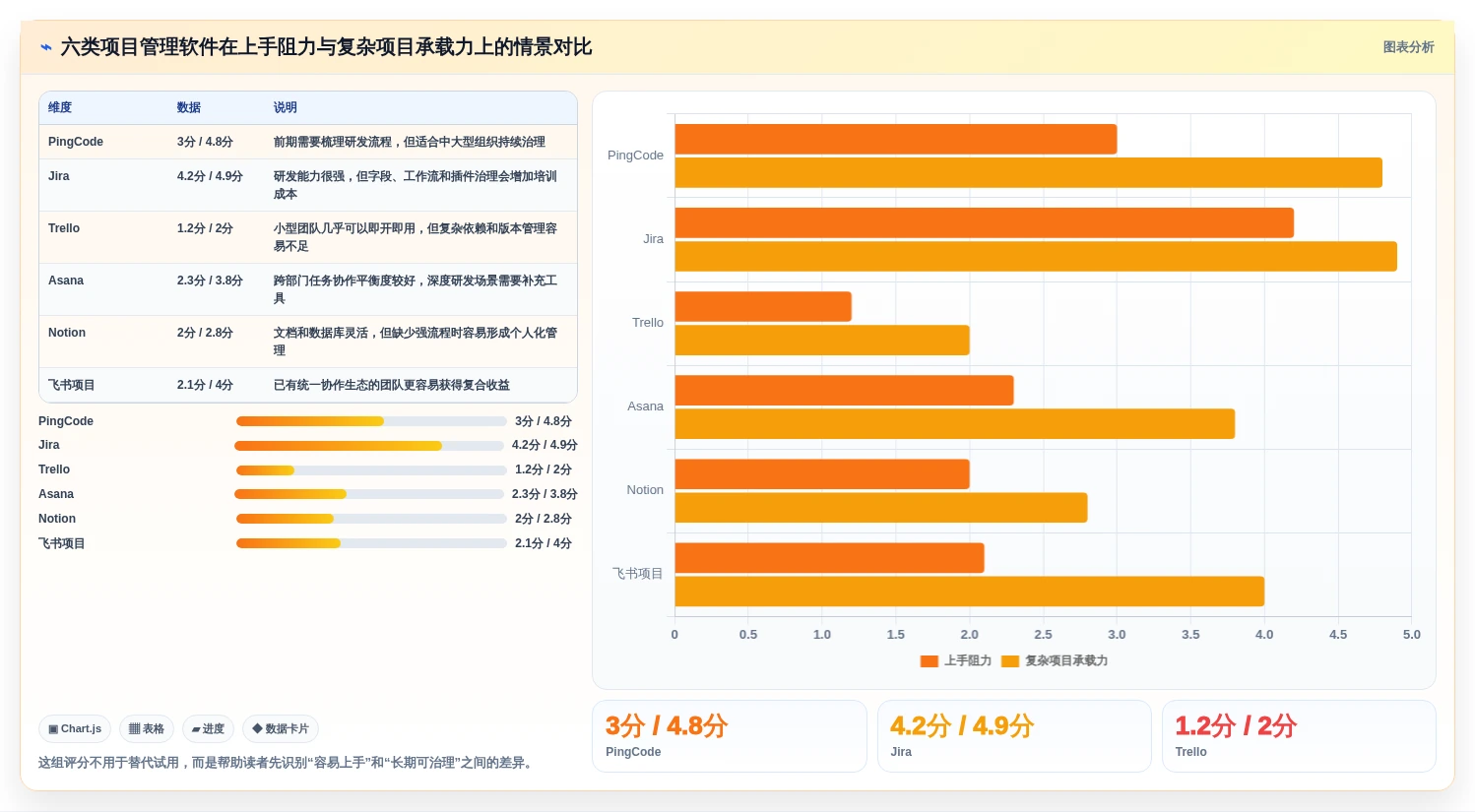Select the Chart.js tag chip
Screen dimensions: 1475x812
75,729
